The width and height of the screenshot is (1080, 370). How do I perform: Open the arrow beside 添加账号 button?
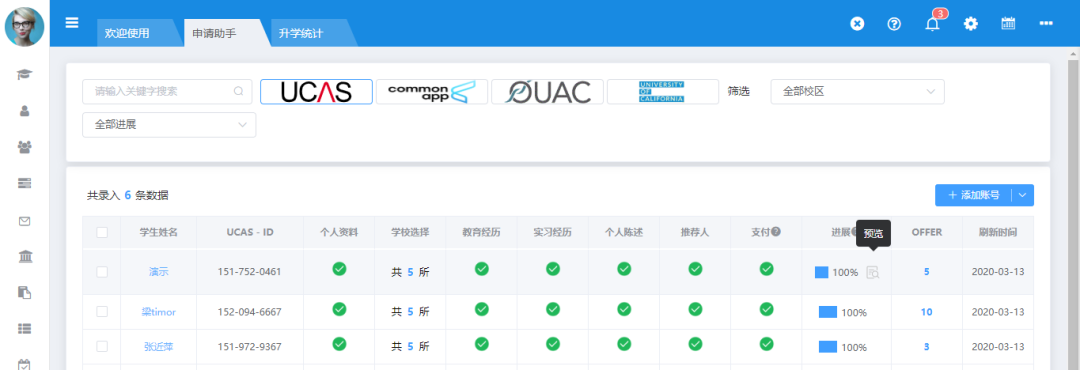click(x=1023, y=195)
